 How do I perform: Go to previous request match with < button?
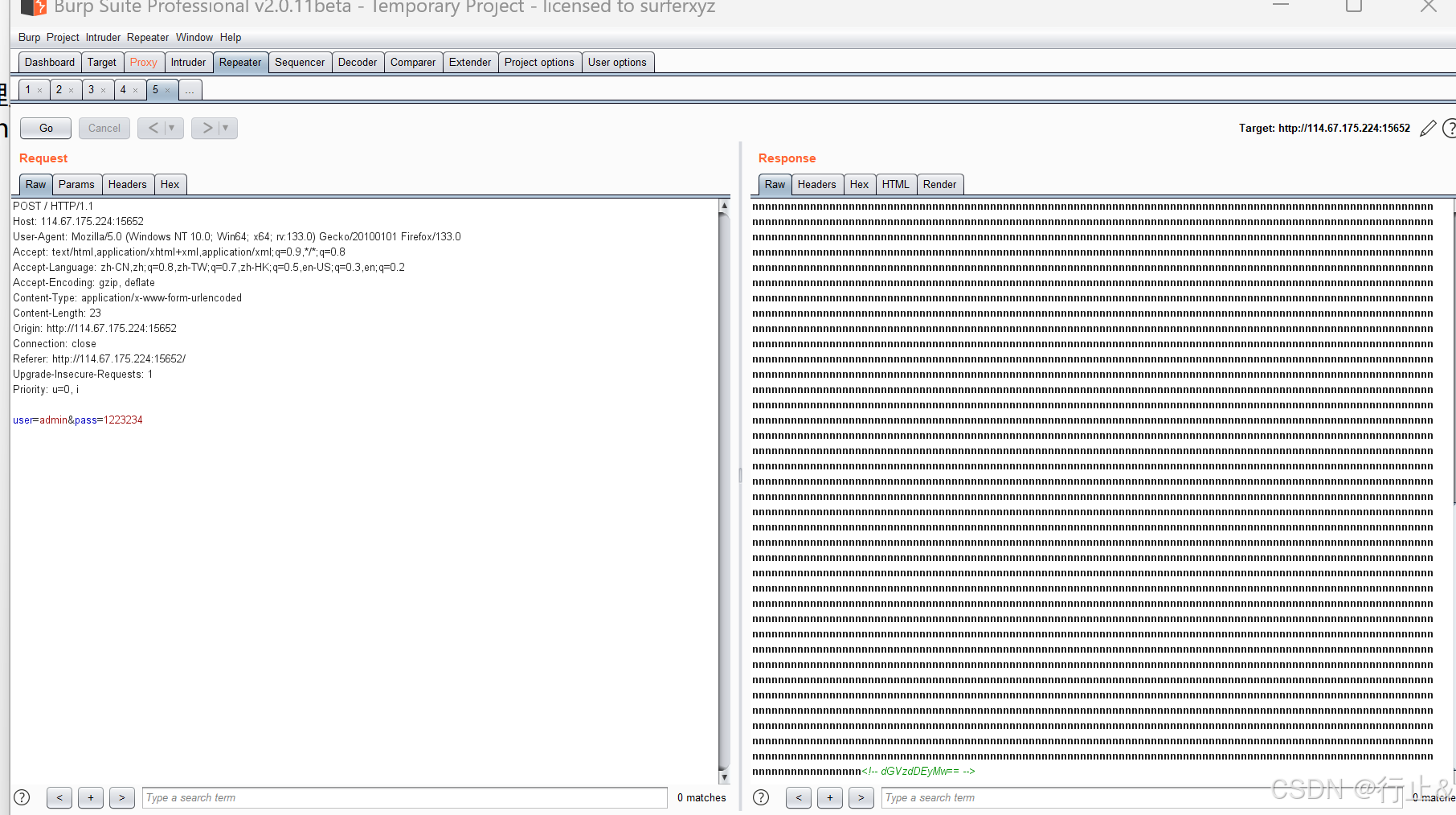pos(59,797)
